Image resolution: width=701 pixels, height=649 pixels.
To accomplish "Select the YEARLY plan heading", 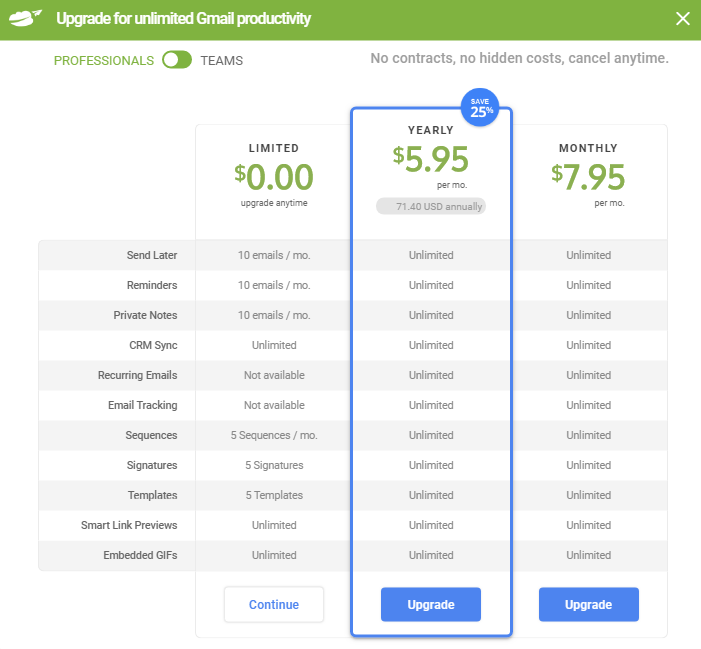I will (431, 130).
